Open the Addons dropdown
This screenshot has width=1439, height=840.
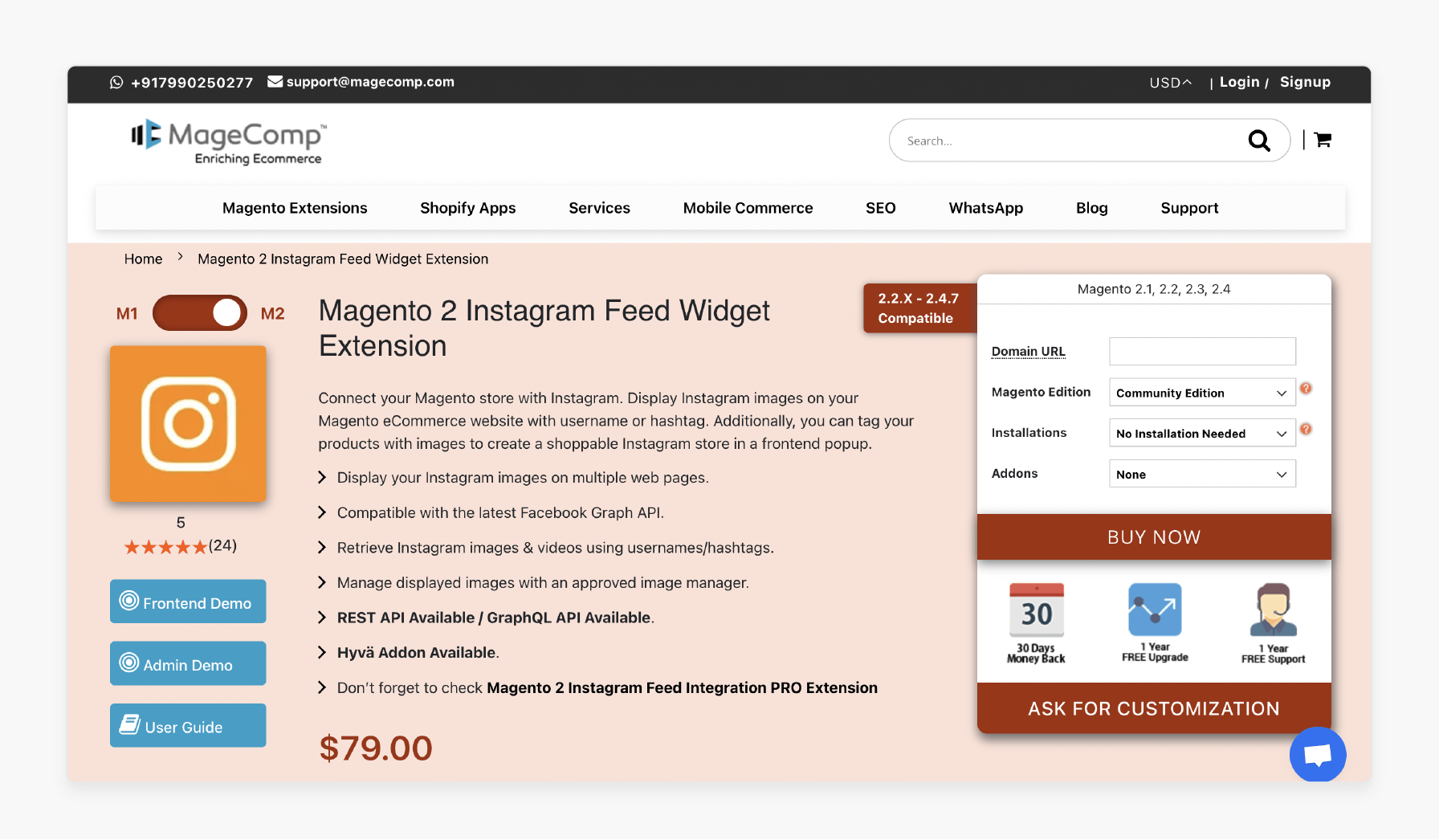click(1202, 474)
